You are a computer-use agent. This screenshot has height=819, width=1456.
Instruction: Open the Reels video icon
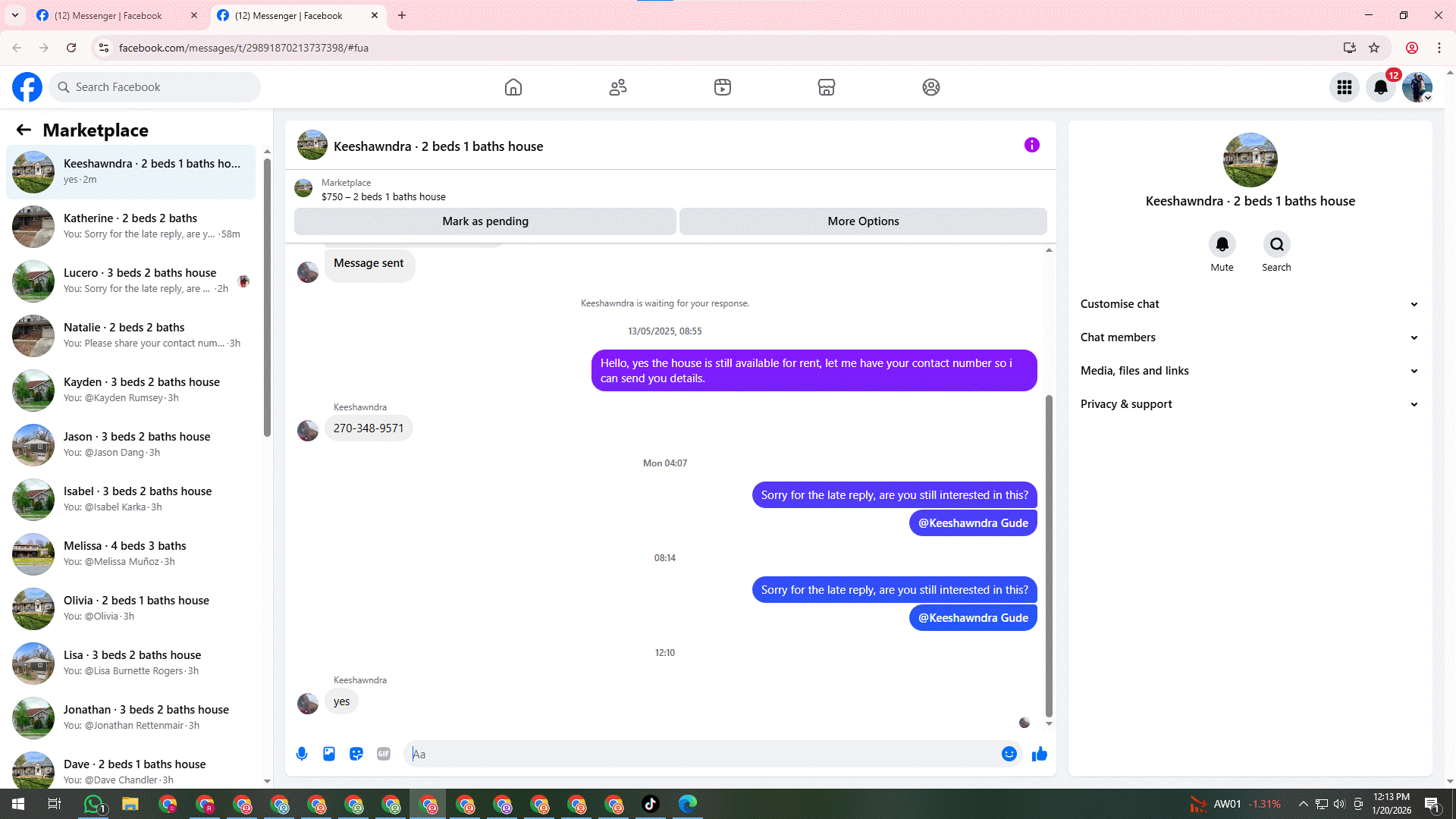point(723,87)
